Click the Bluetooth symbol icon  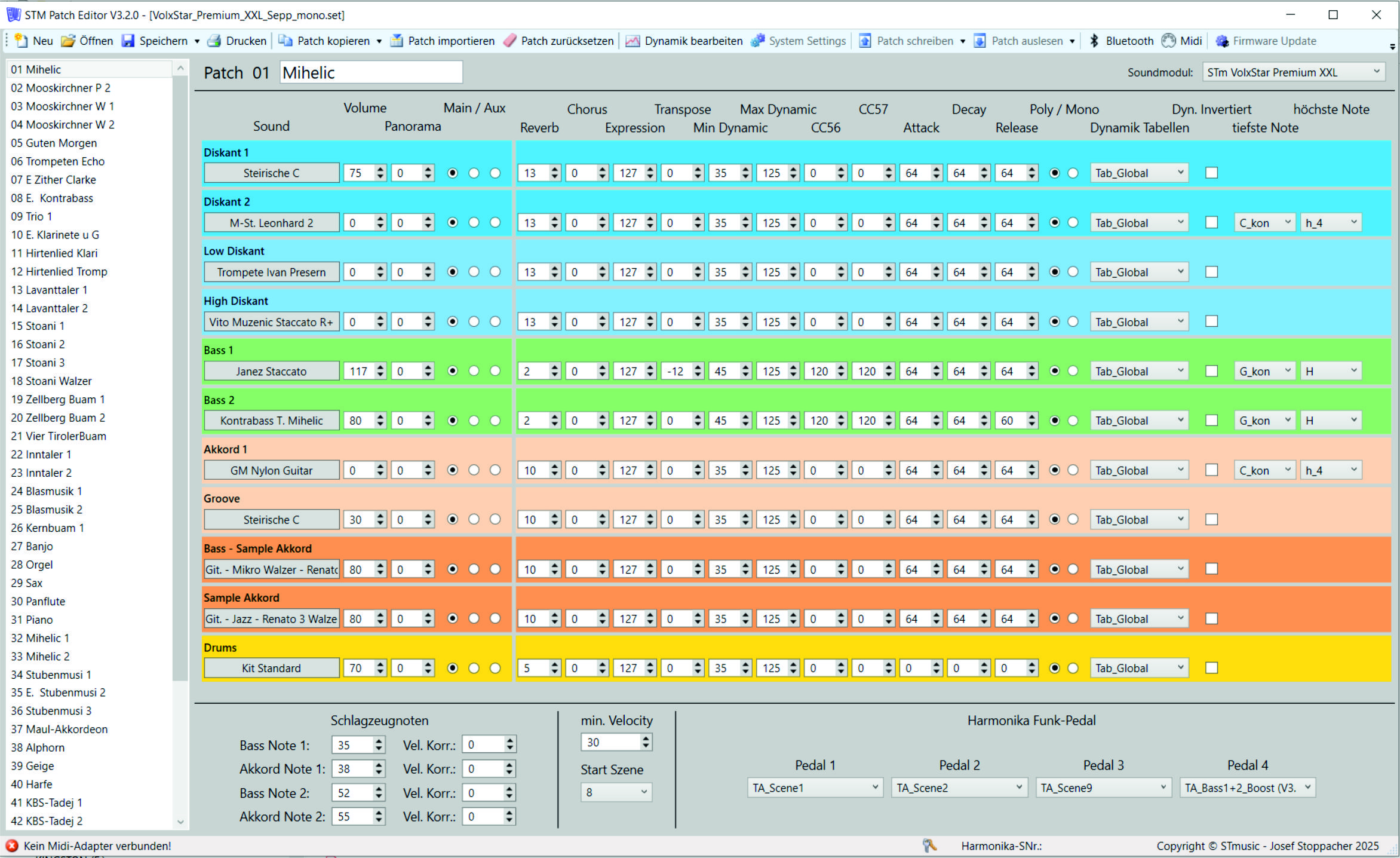click(1094, 41)
